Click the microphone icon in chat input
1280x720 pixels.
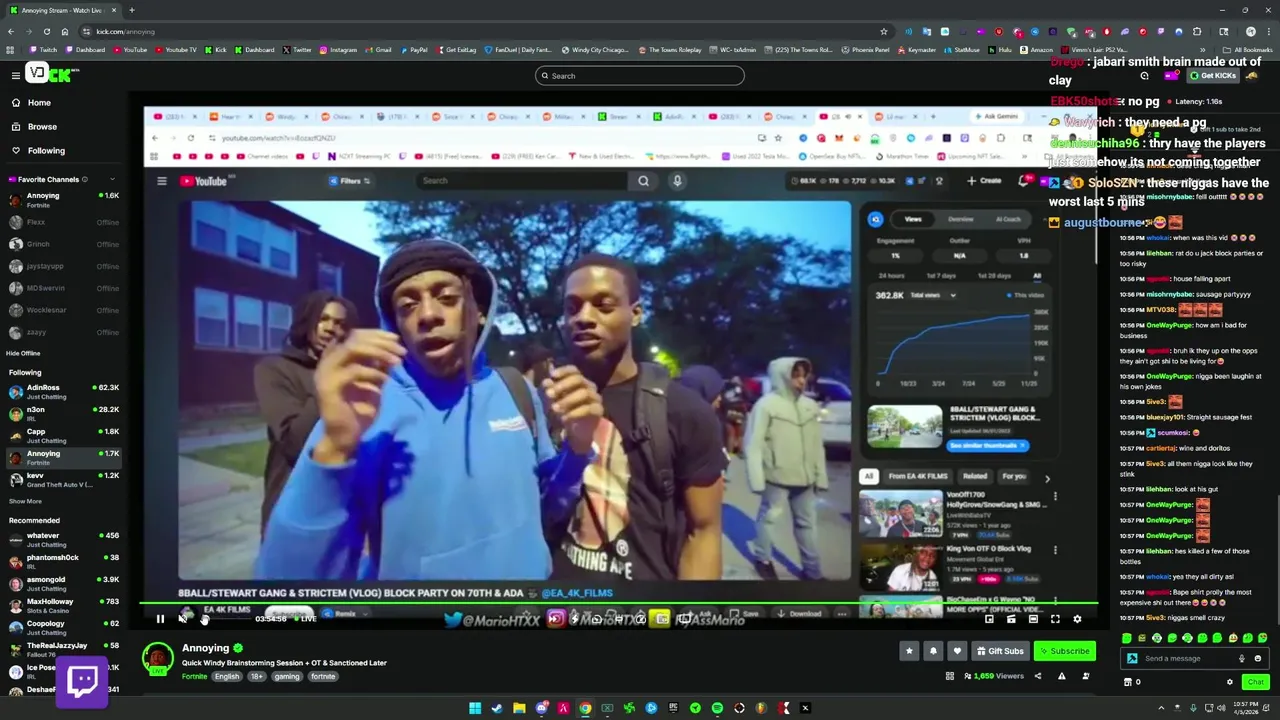click(x=1242, y=658)
